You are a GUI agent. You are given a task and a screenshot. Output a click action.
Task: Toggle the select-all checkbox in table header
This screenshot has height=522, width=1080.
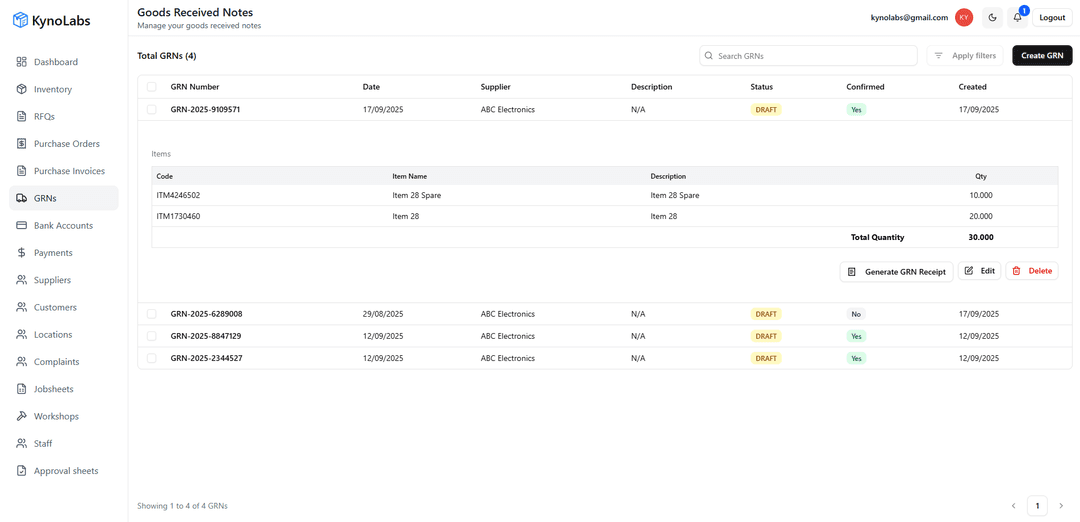[x=152, y=87]
